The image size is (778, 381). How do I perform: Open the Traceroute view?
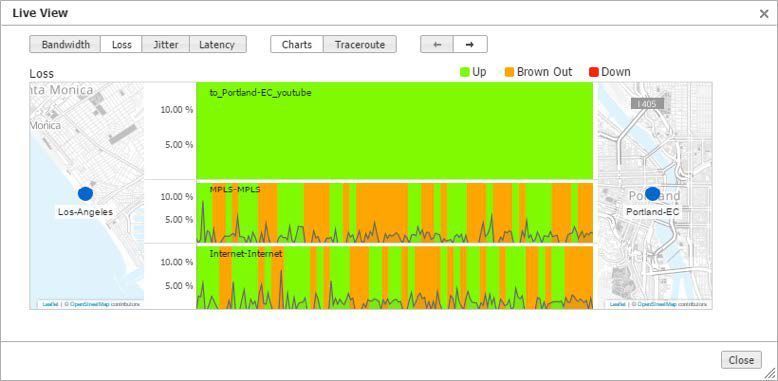[360, 44]
